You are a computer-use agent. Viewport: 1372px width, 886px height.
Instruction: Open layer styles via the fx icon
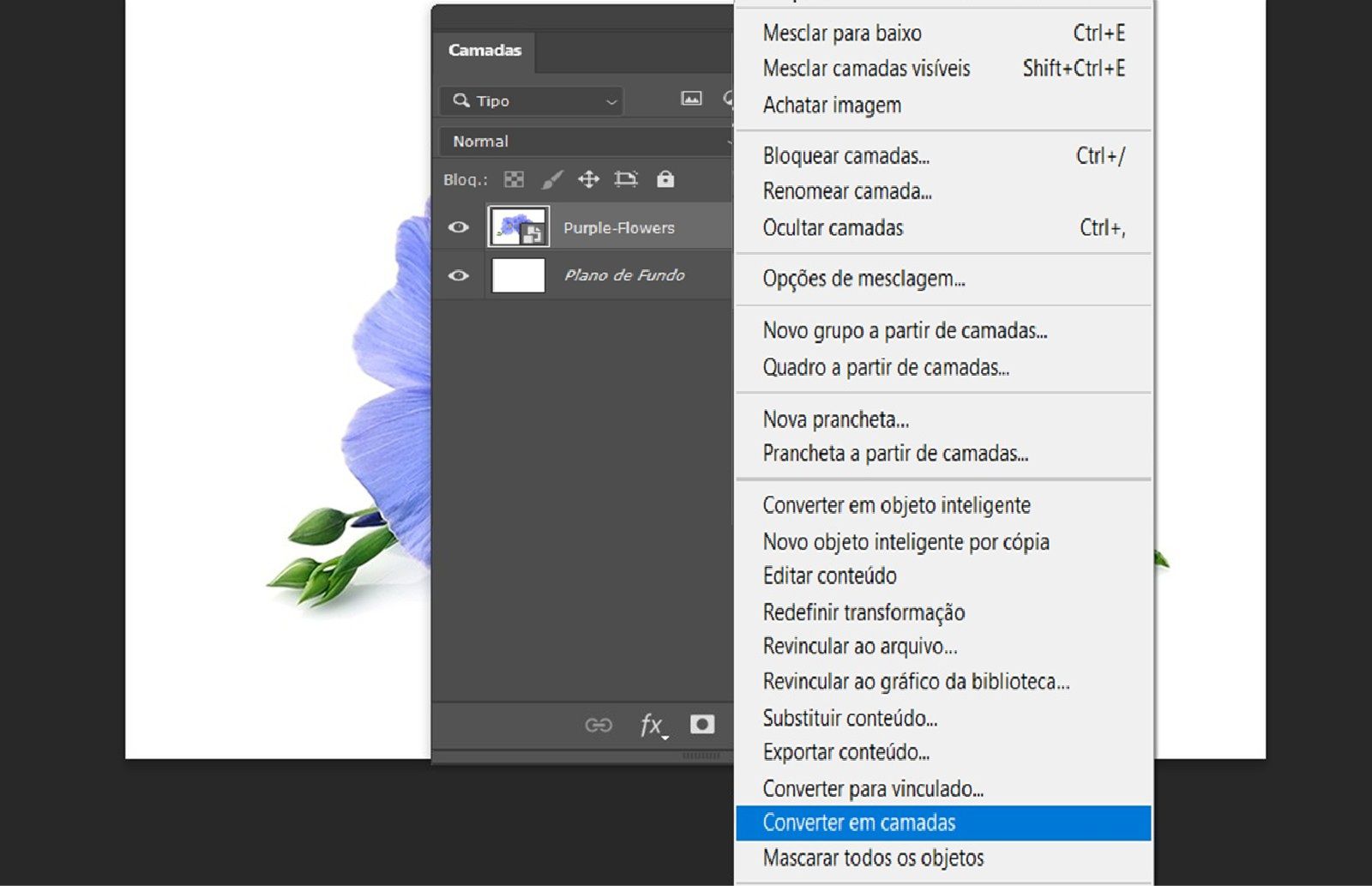649,725
